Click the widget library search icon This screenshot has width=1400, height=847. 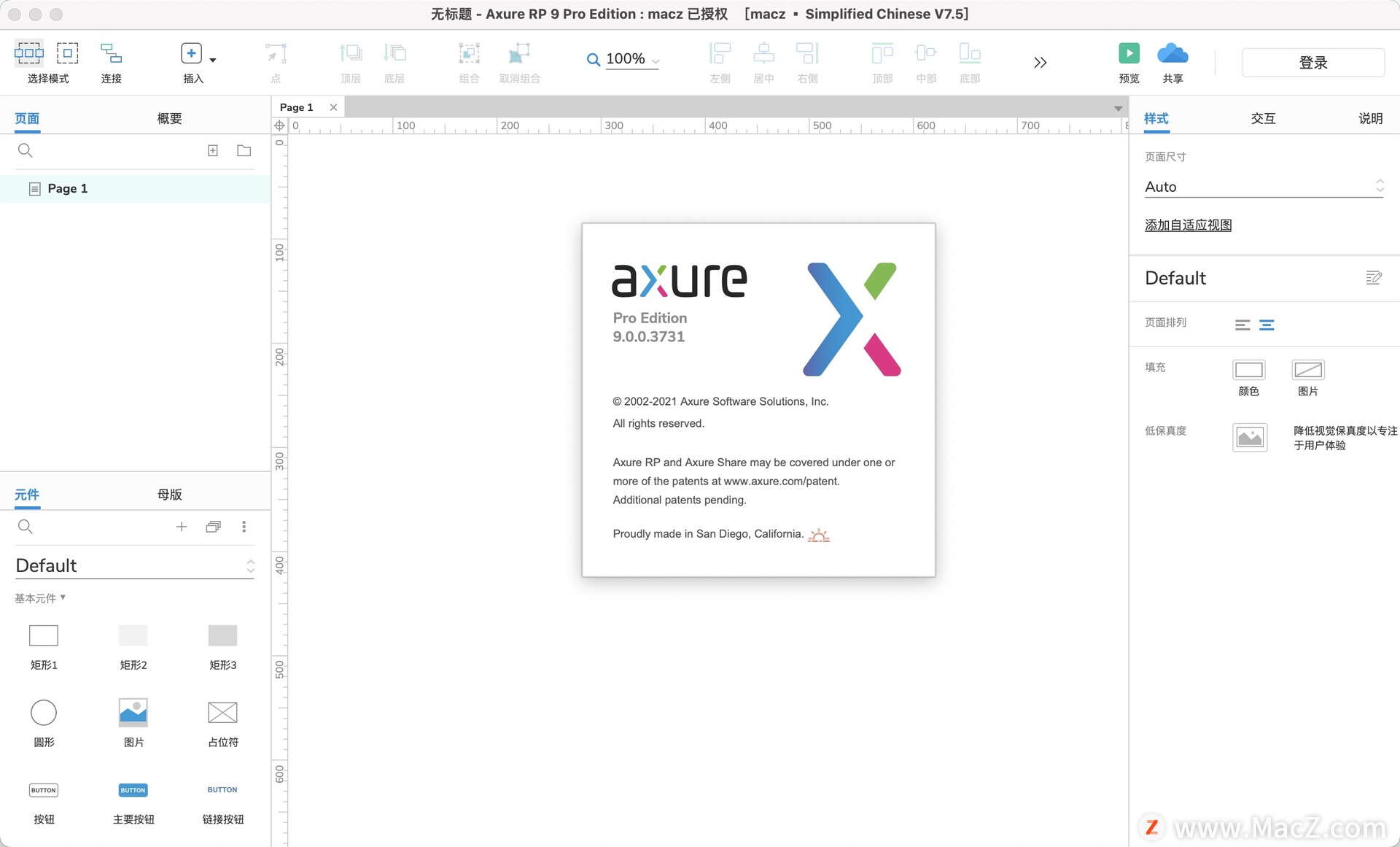click(25, 526)
